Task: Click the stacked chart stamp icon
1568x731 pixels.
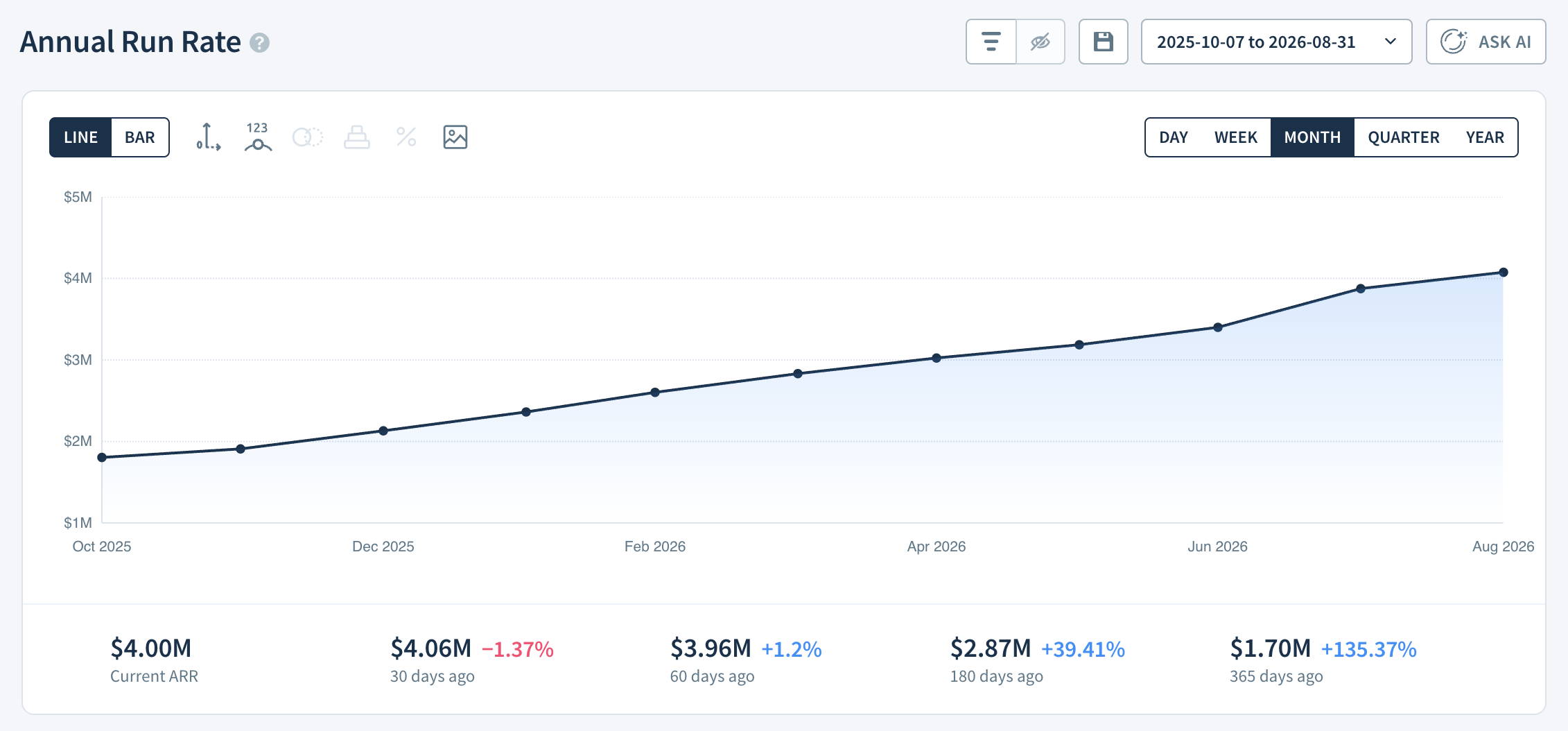Action: click(x=357, y=137)
